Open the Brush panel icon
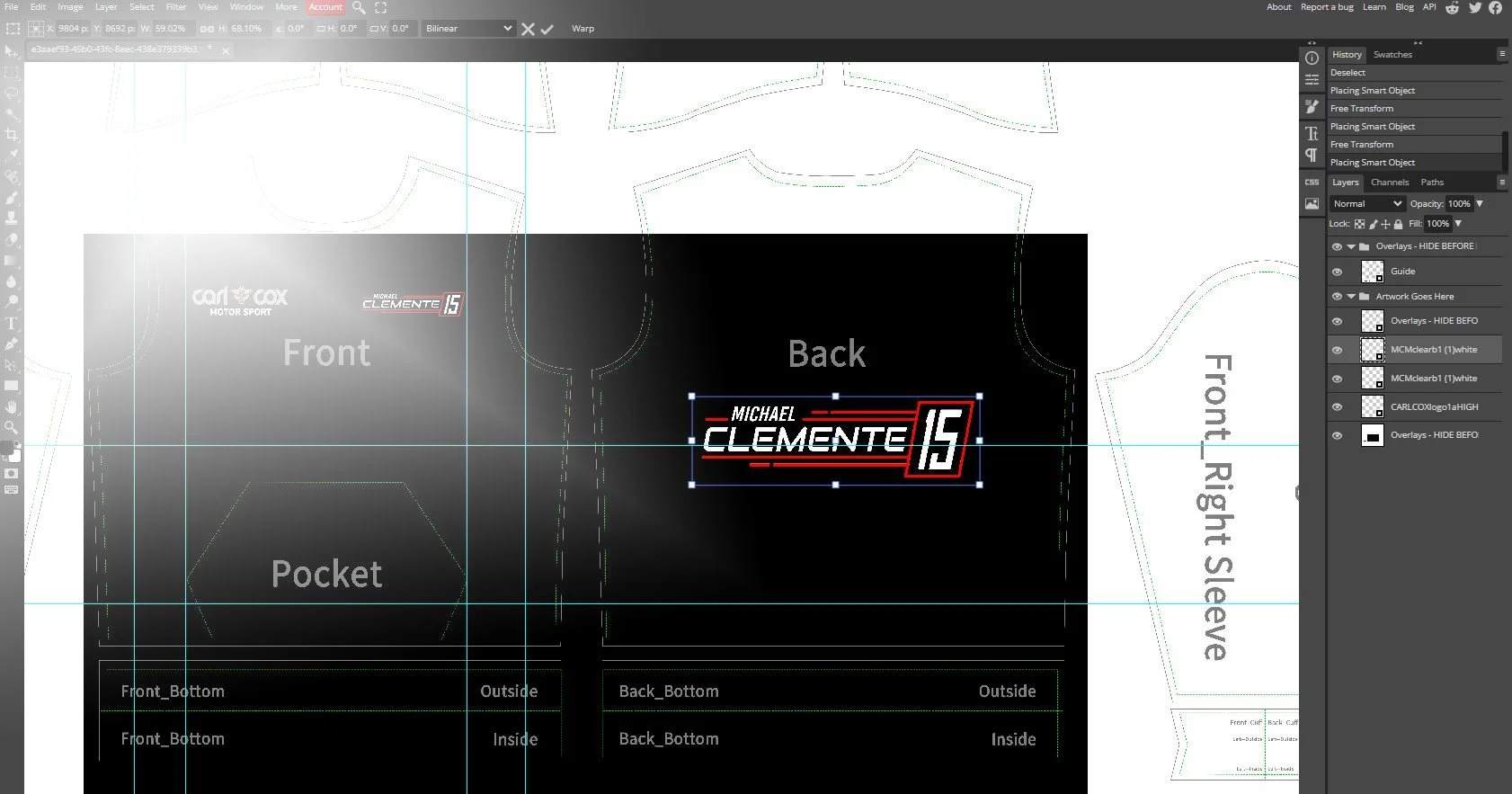Viewport: 1512px width, 794px height. click(x=1312, y=106)
